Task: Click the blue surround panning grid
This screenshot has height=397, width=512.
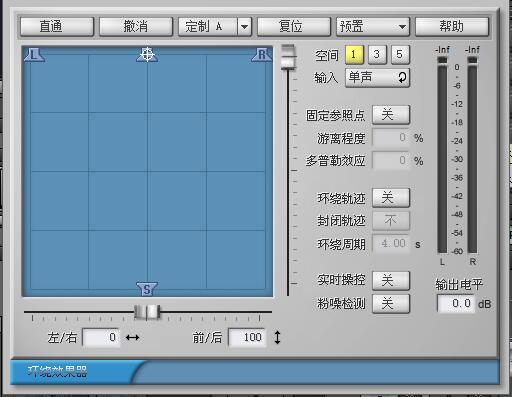Action: pyautogui.click(x=147, y=172)
